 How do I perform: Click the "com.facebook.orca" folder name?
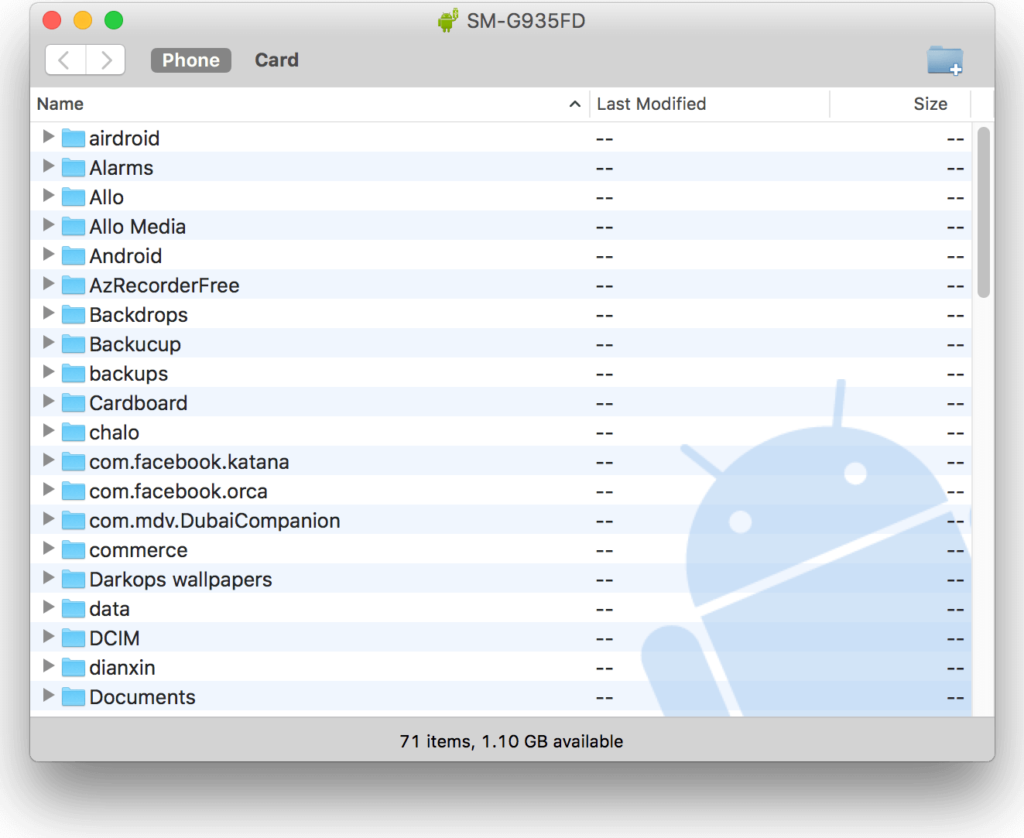[178, 491]
